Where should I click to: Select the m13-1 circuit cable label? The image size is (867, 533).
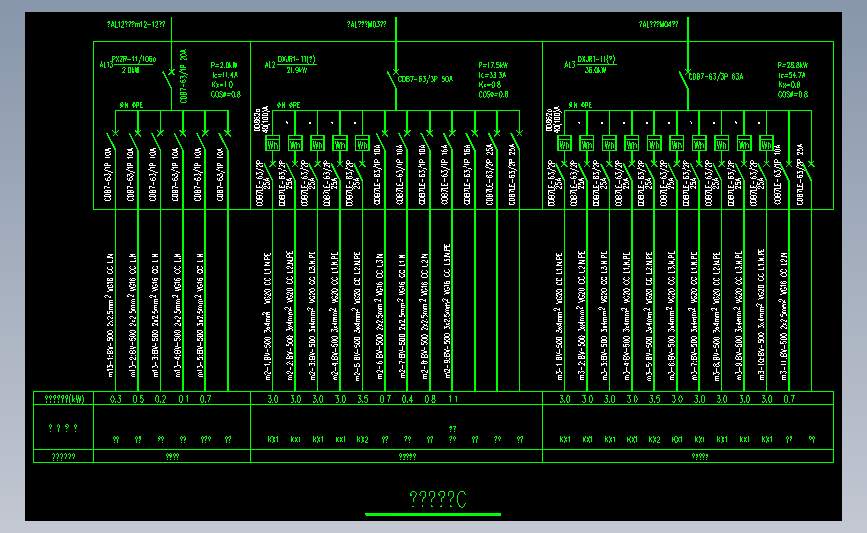(x=111, y=315)
